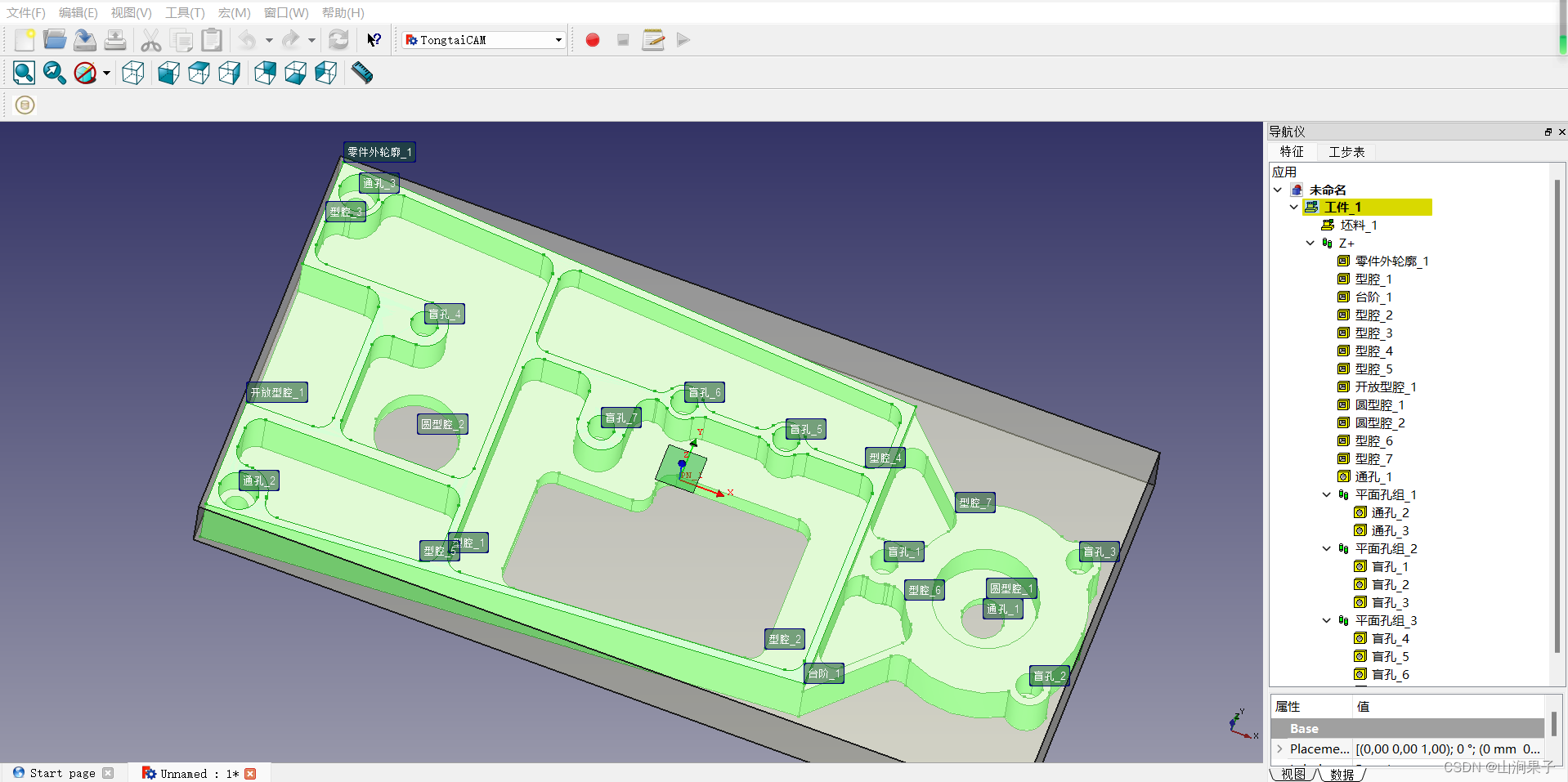Click the 零件外轮廓_1 label in 3D view
1568x782 pixels.
point(379,152)
